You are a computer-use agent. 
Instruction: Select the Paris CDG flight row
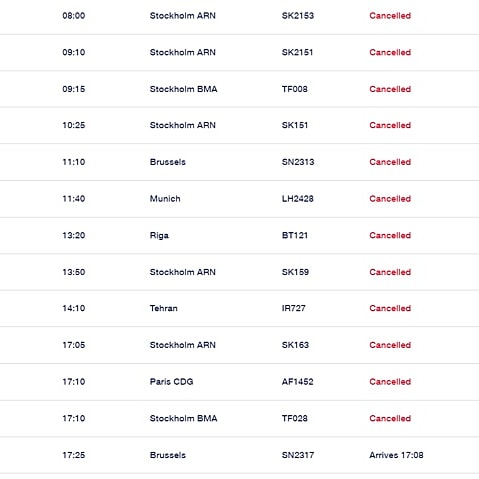point(239,382)
